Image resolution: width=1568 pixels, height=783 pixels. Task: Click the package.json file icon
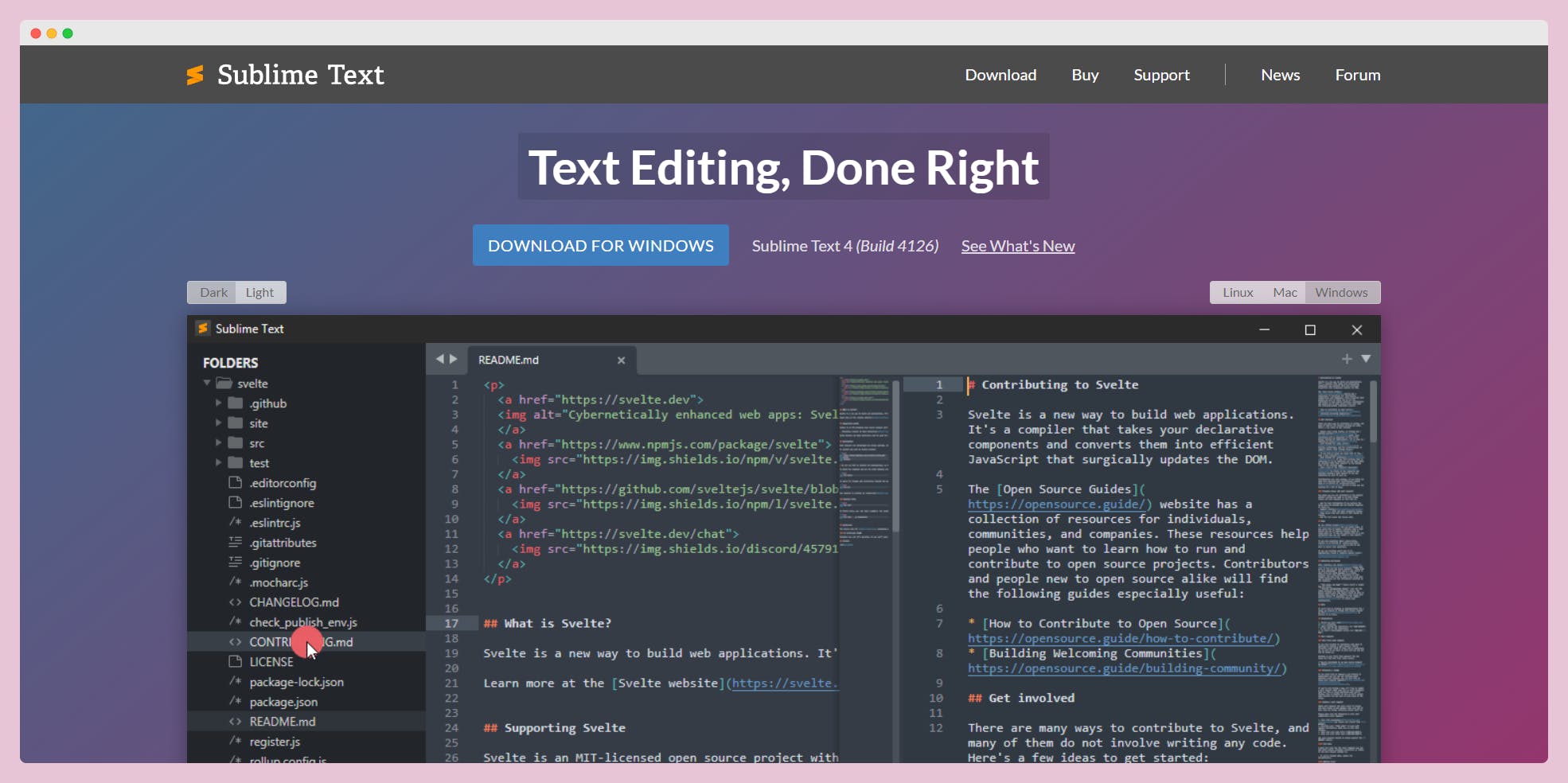click(235, 701)
